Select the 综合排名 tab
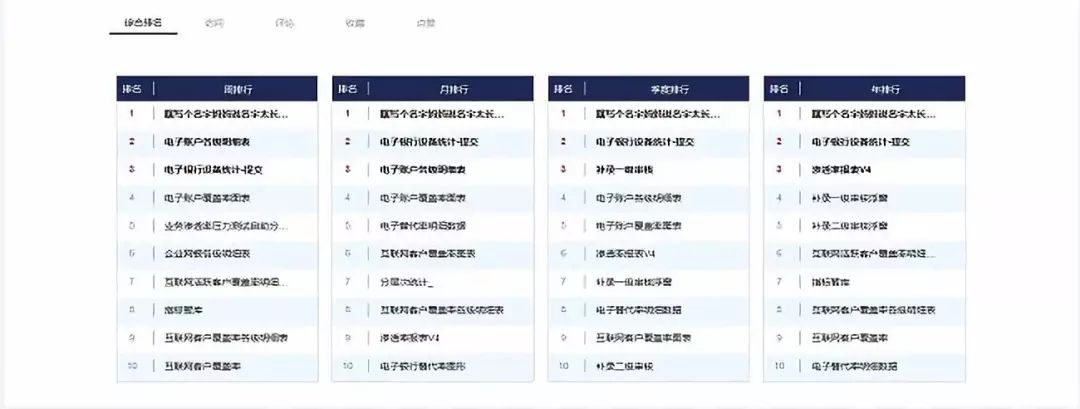This screenshot has height=409, width=1080. tap(143, 23)
